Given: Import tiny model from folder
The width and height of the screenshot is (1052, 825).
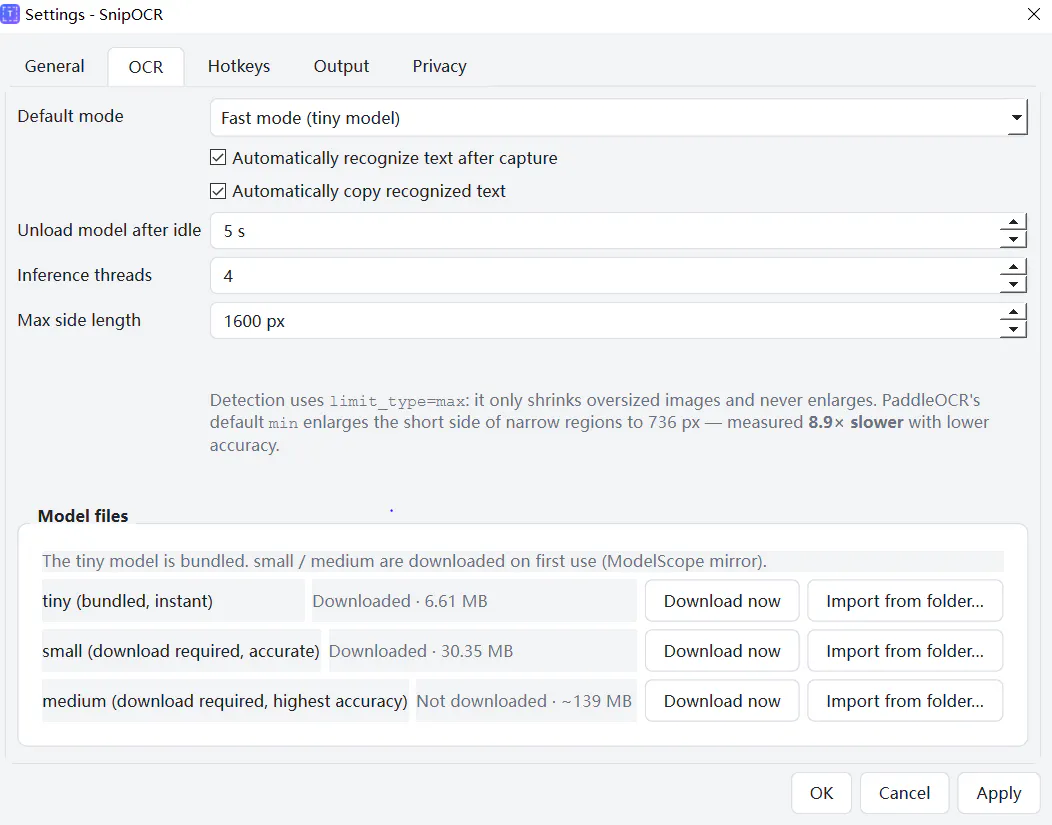Looking at the screenshot, I should [905, 601].
